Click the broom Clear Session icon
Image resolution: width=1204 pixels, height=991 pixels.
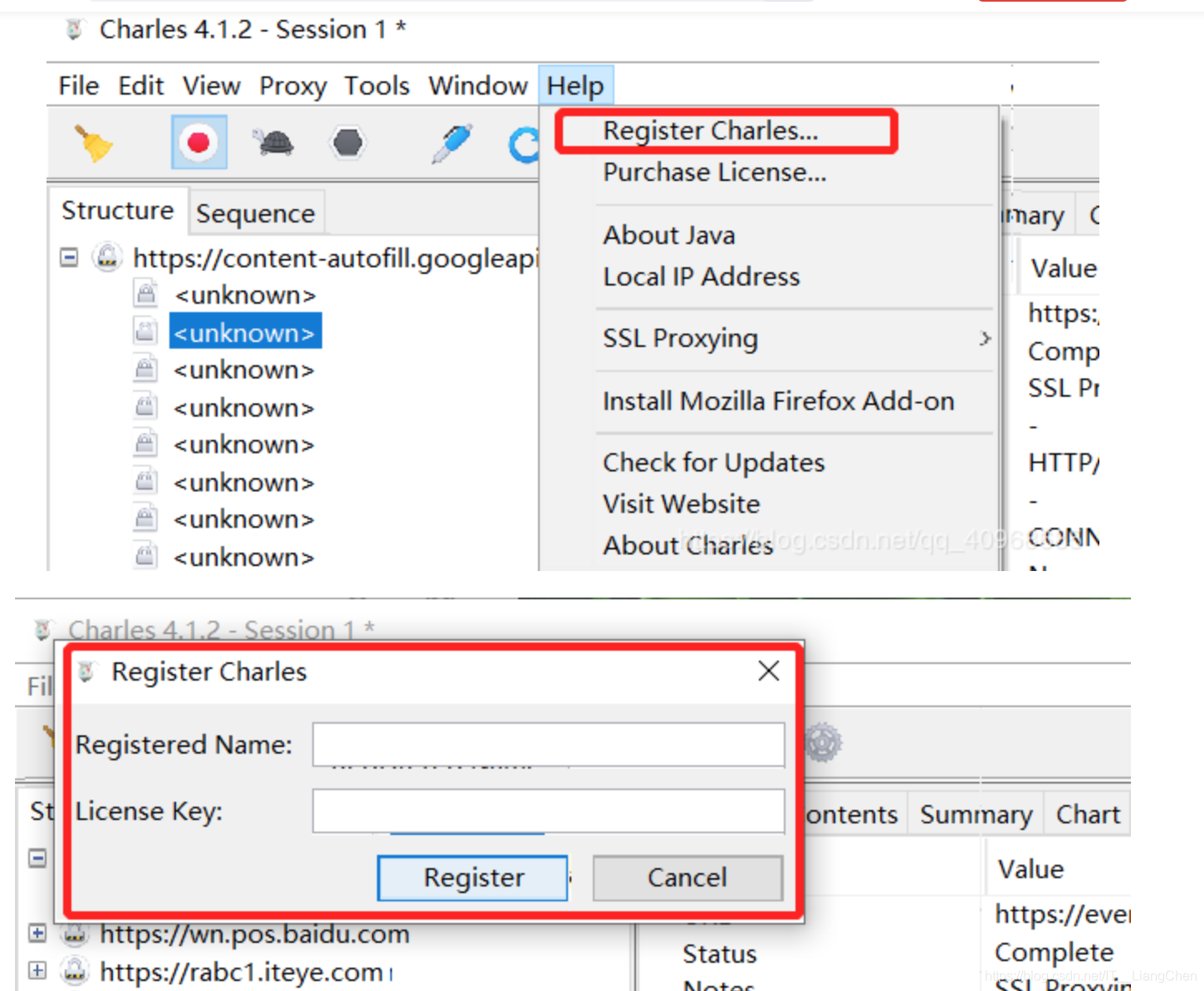(95, 144)
